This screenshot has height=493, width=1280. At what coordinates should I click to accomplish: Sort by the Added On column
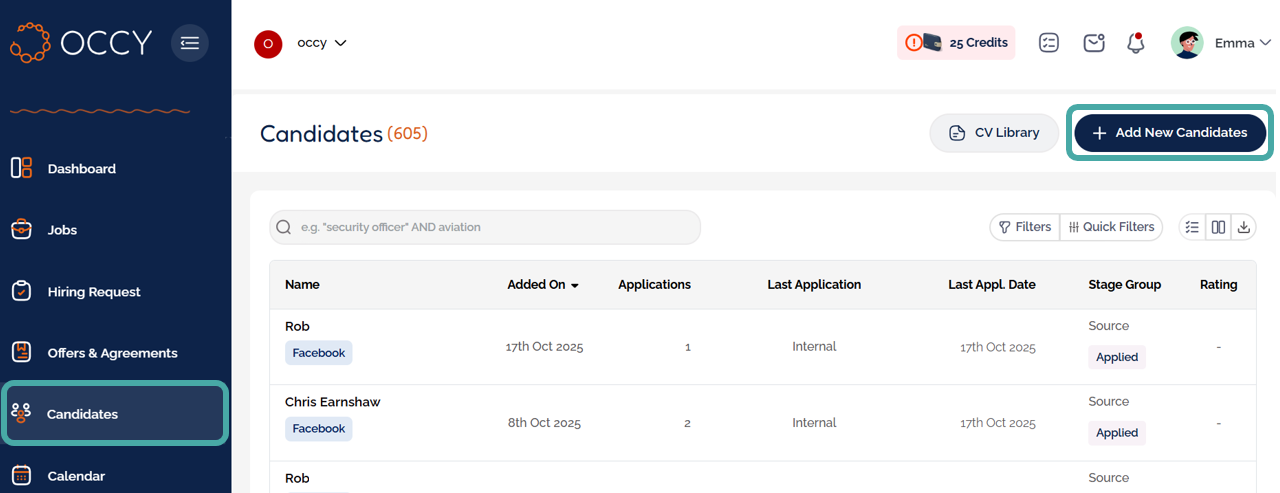(543, 285)
